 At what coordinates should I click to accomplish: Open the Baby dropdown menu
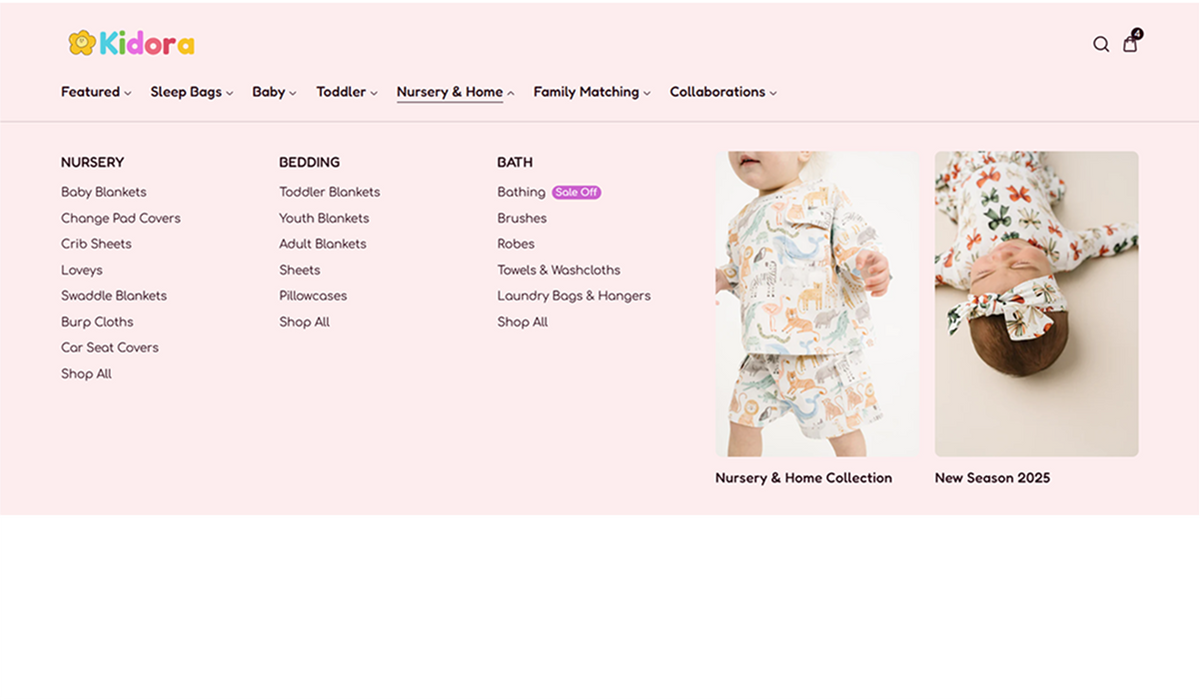point(274,92)
